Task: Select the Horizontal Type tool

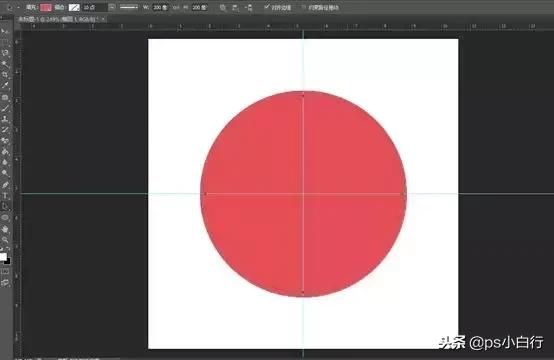Action: coord(5,195)
